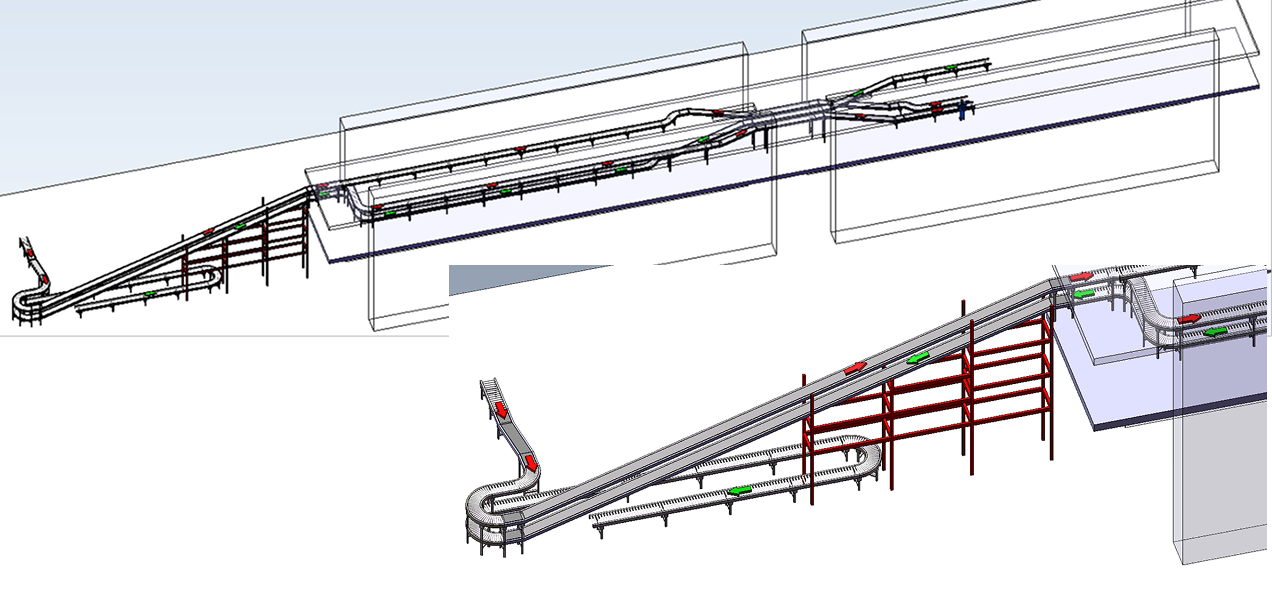1272x595 pixels.
Task: Click the rightmost green arrow in the detail view
Action: pyautogui.click(x=1215, y=331)
